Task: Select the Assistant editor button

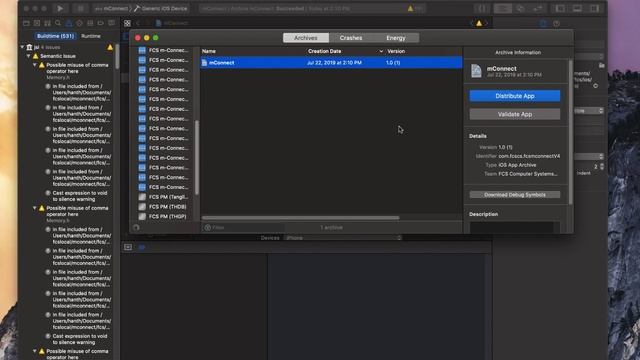Action: click(x=520, y=8)
